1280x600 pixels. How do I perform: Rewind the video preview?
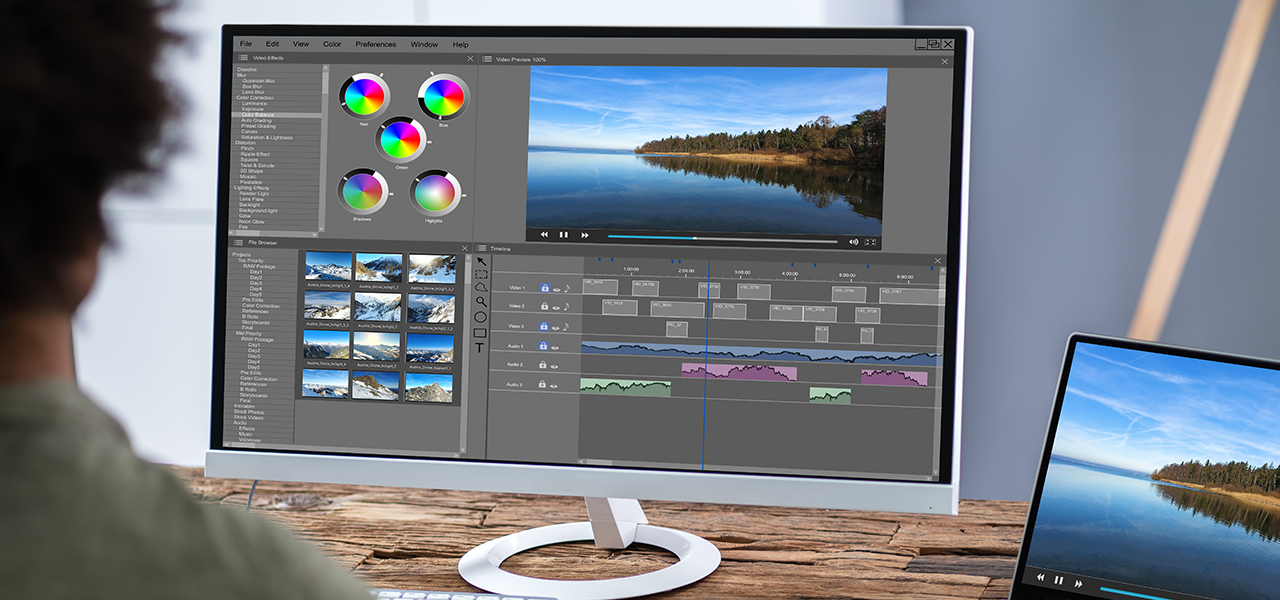click(x=544, y=235)
